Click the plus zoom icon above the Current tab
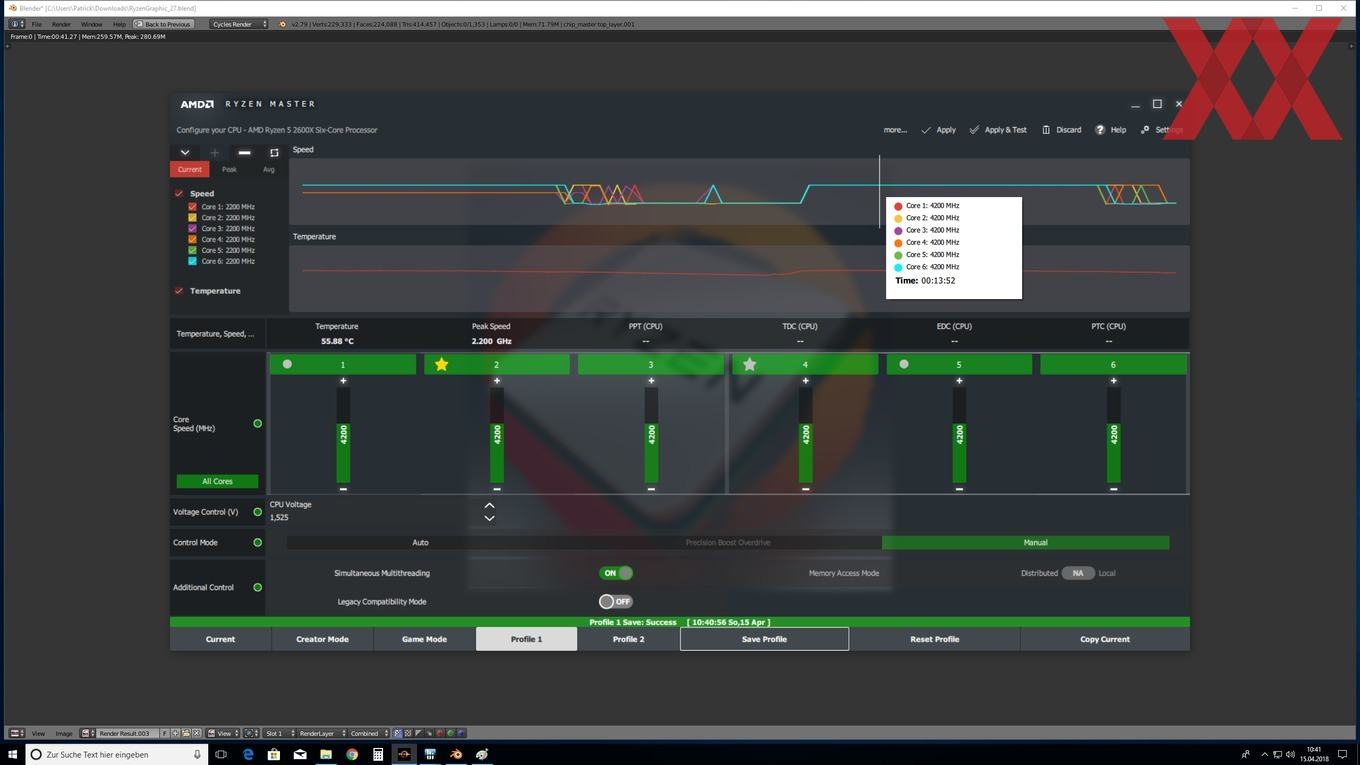The image size is (1360, 765). click(214, 152)
